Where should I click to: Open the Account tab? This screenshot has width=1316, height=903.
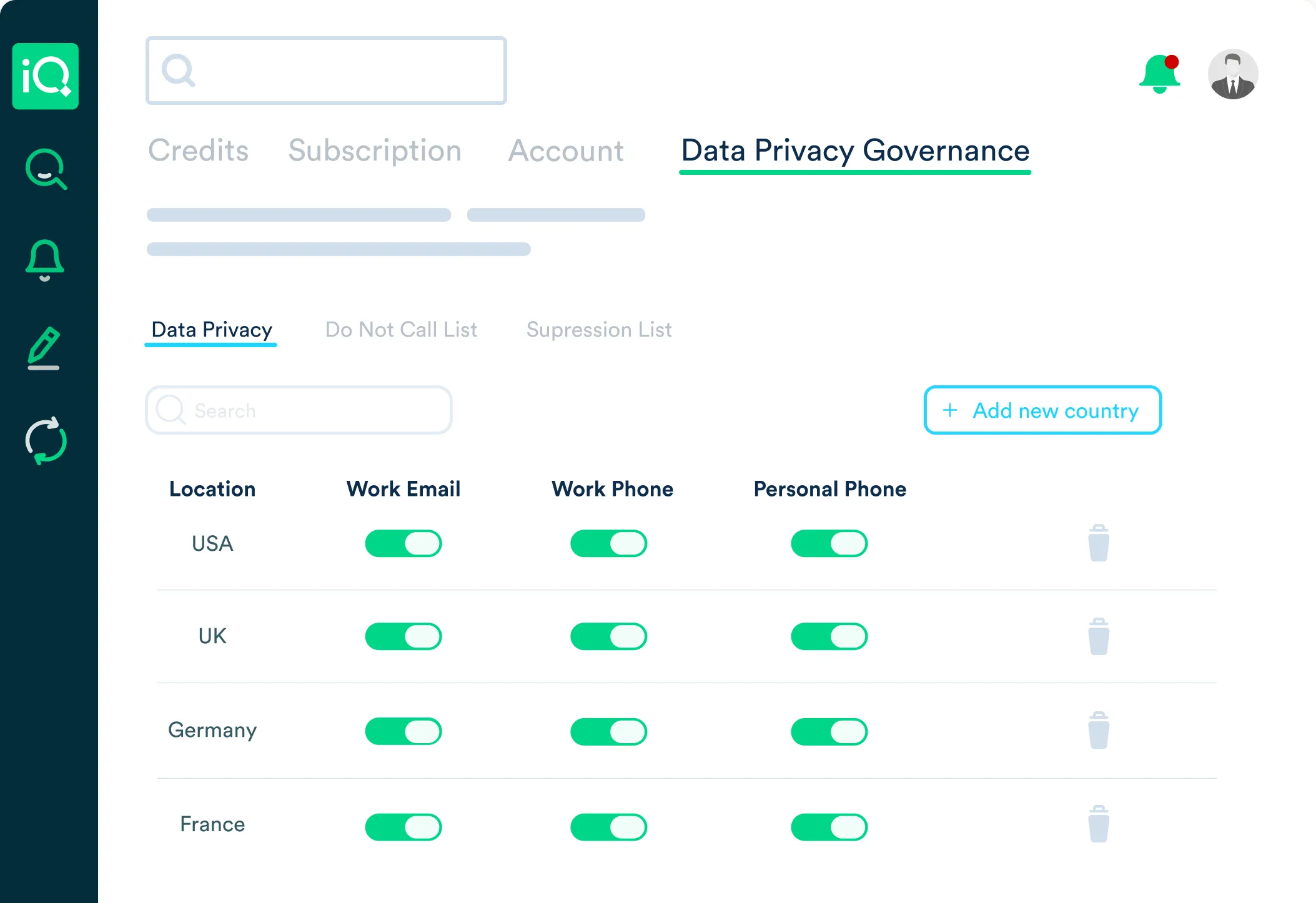(566, 150)
